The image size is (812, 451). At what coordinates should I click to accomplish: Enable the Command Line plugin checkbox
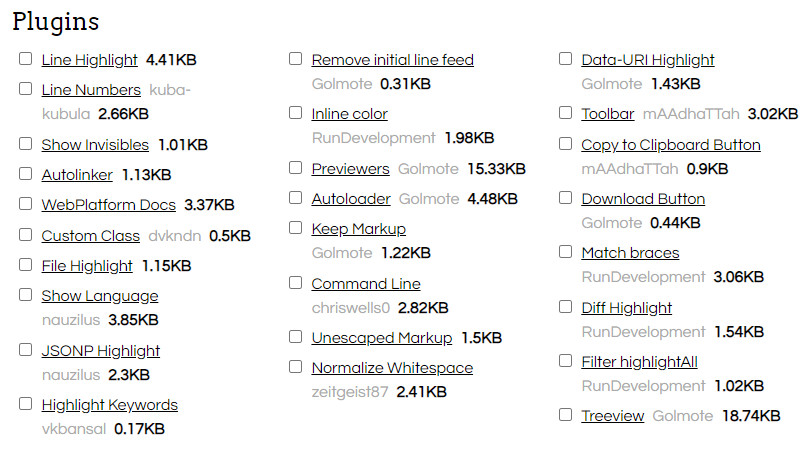(296, 283)
